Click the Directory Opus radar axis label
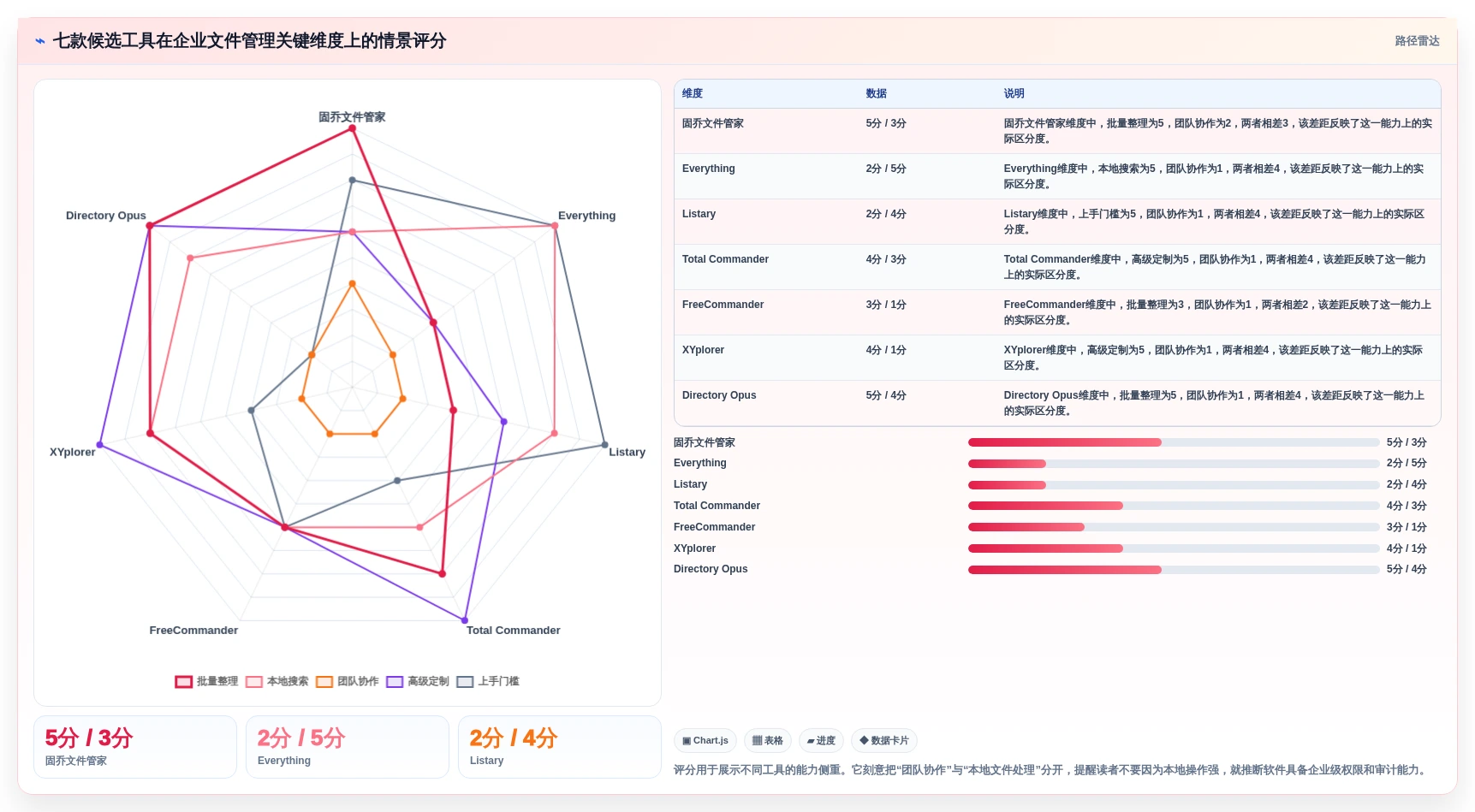This screenshot has height=812, width=1475. click(x=106, y=216)
